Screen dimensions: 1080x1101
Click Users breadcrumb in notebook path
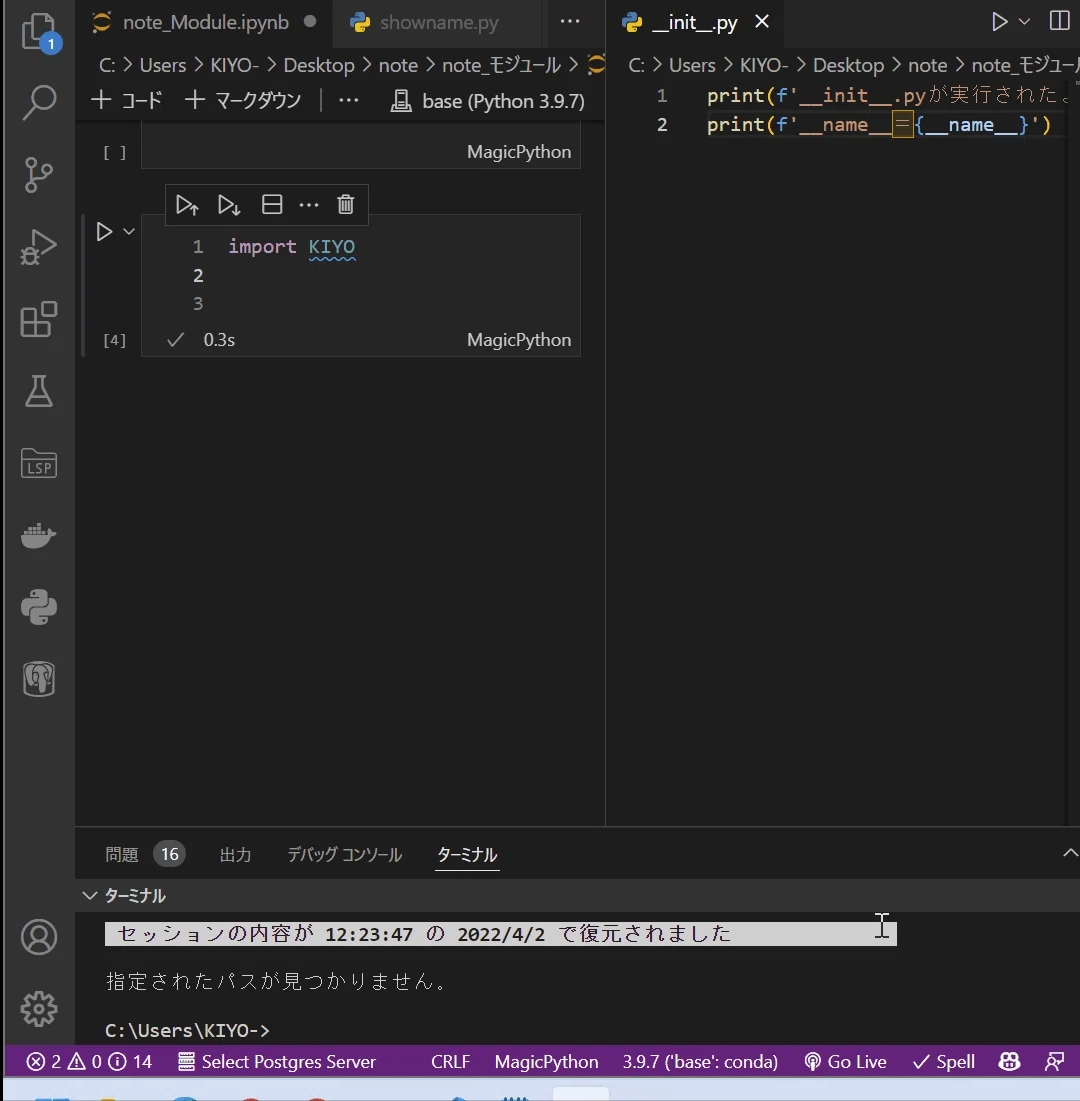[163, 65]
